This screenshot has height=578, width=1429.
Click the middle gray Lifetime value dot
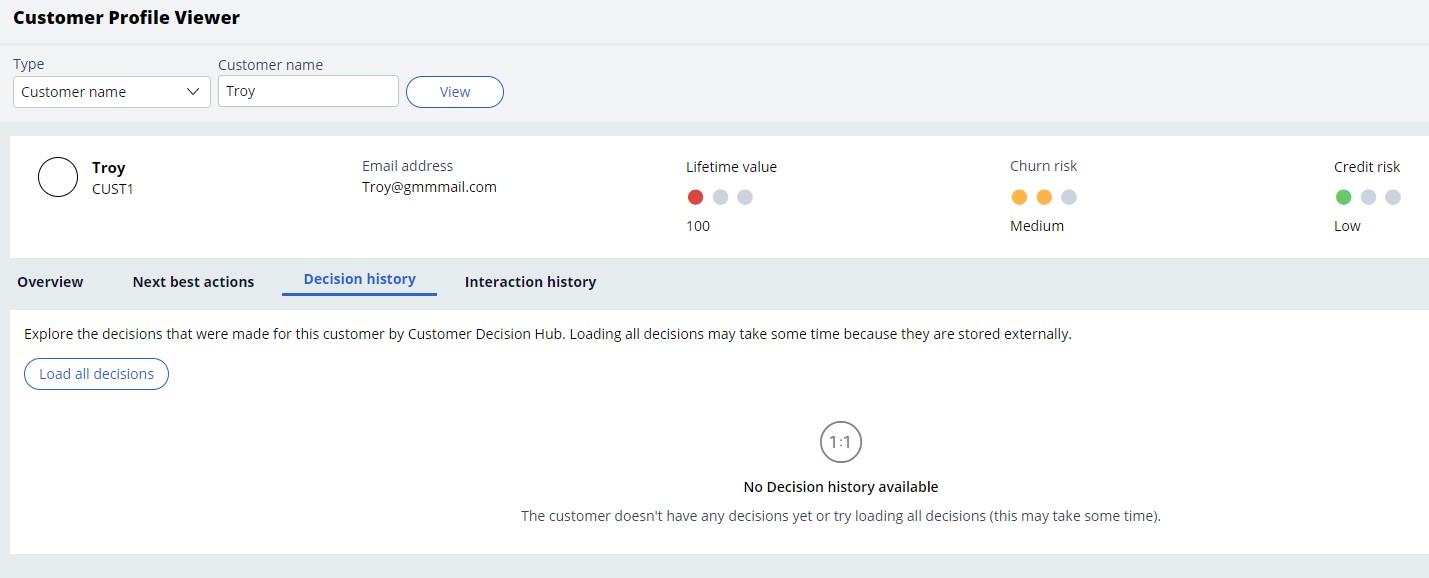click(720, 197)
